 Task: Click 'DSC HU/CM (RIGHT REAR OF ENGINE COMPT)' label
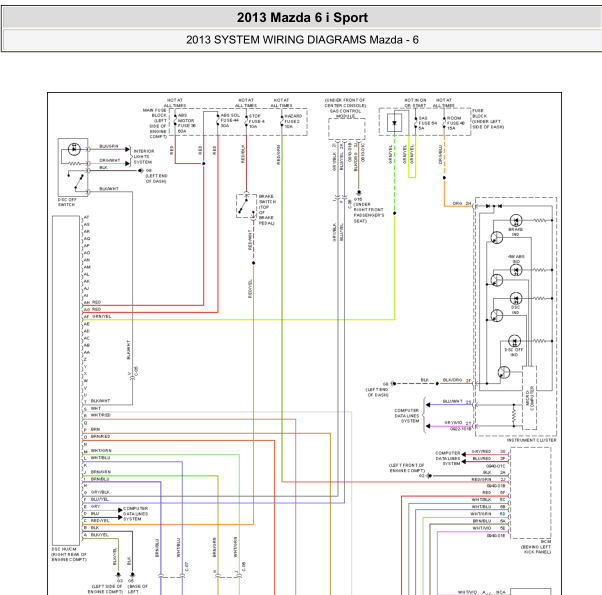pyautogui.click(x=69, y=554)
